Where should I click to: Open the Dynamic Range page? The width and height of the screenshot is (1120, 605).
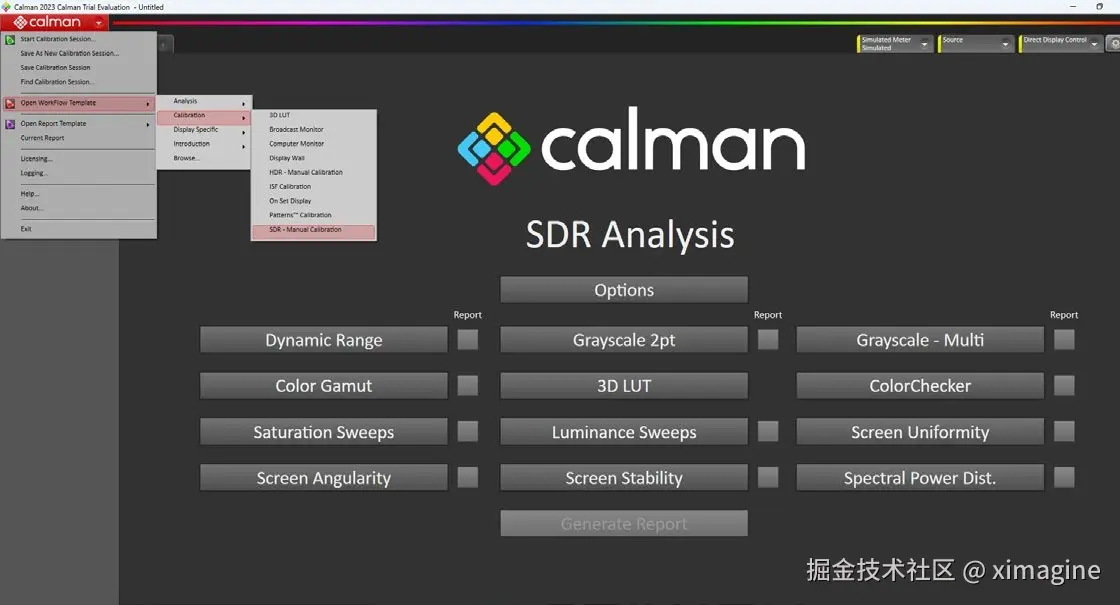(324, 339)
